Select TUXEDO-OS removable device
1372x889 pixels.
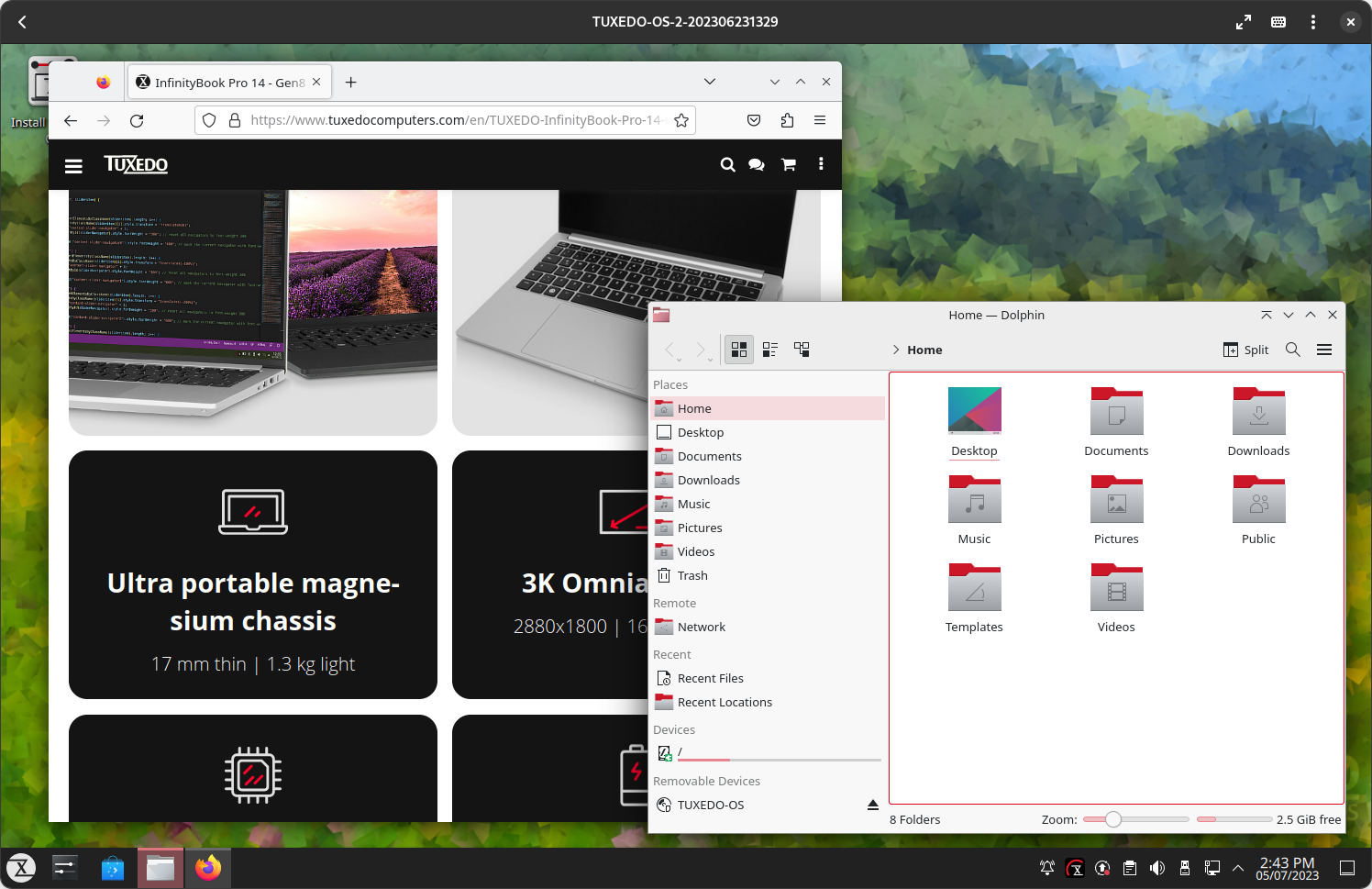[x=757, y=805]
